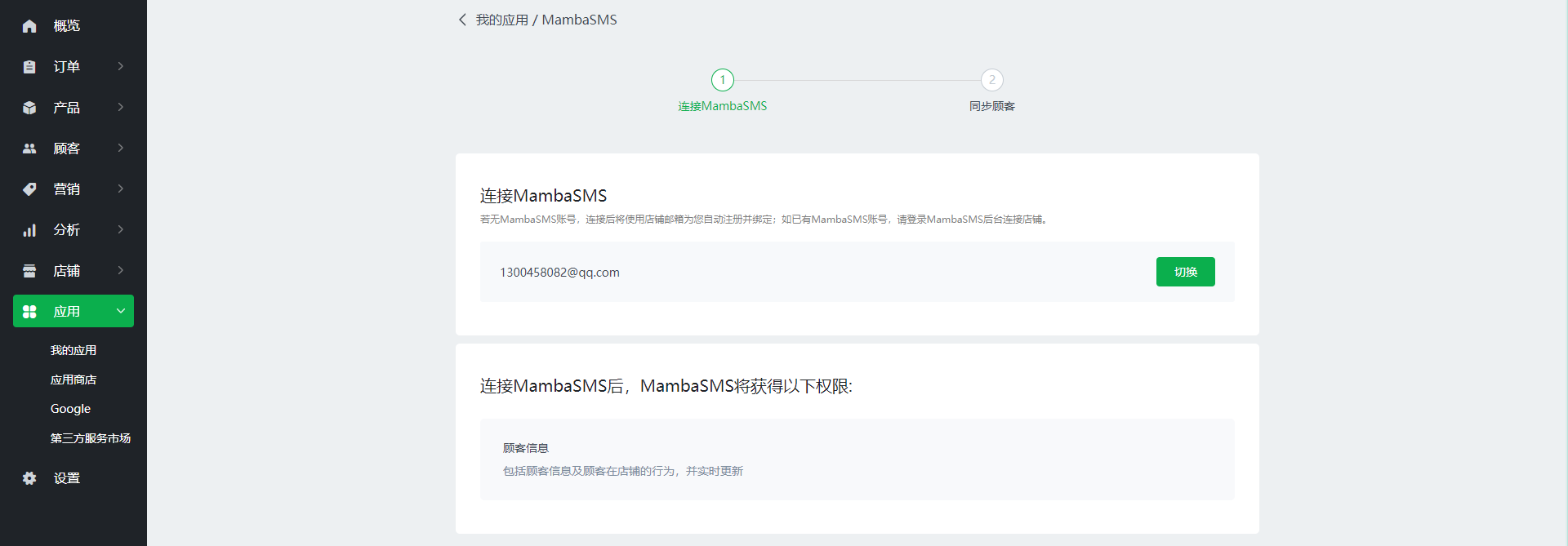Open the 设置 menu label

pyautogui.click(x=67, y=478)
